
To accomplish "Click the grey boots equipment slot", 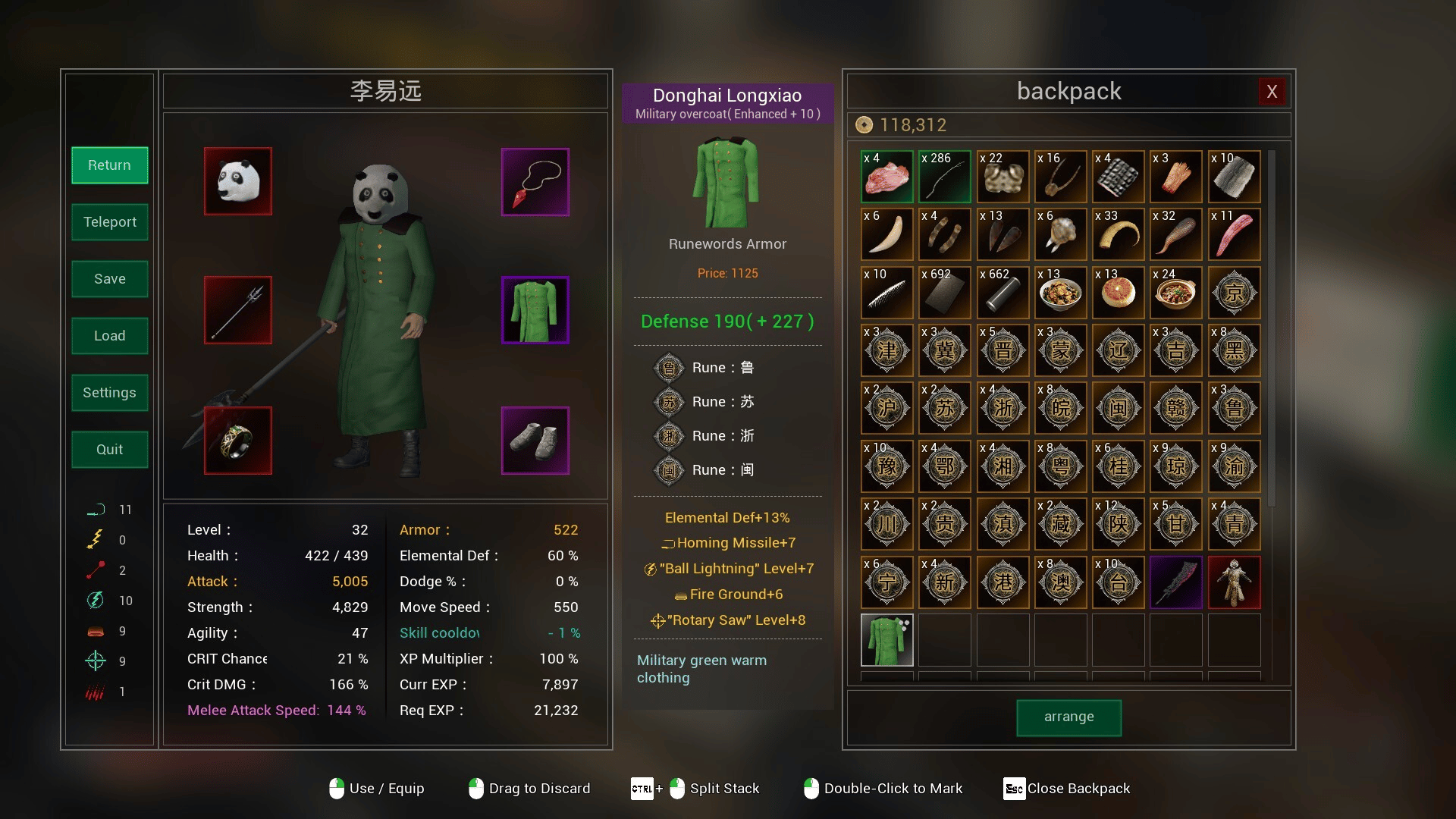I will point(535,441).
